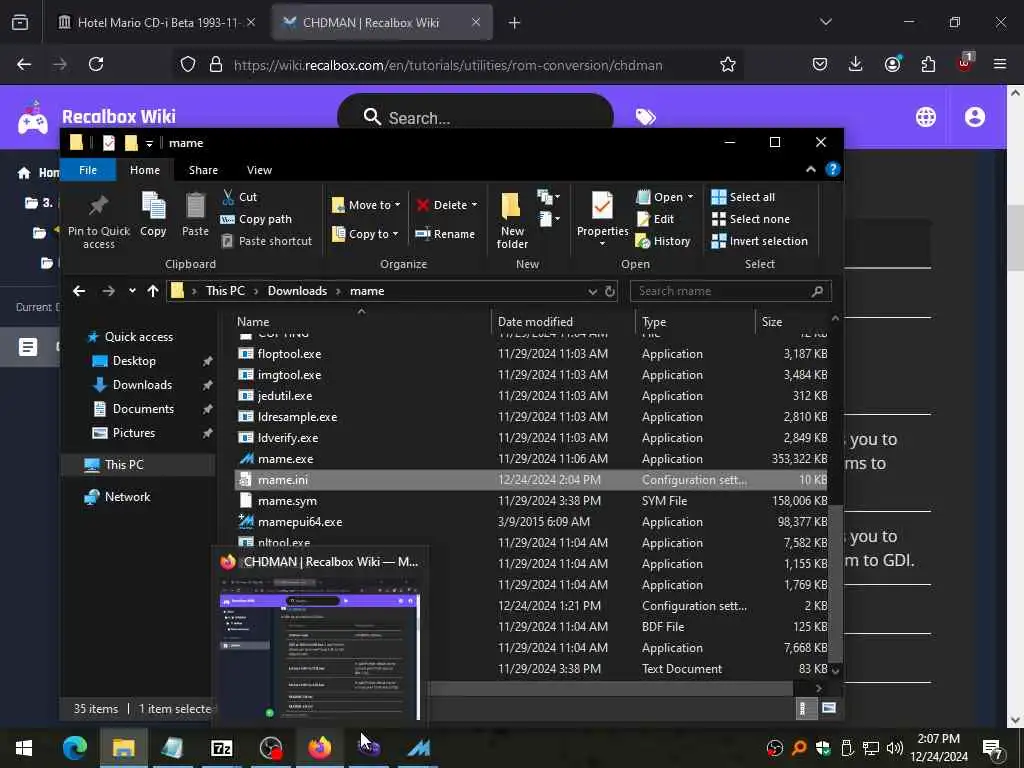Bookmark page with star icon
Viewport: 1024px width, 768px height.
tap(728, 65)
